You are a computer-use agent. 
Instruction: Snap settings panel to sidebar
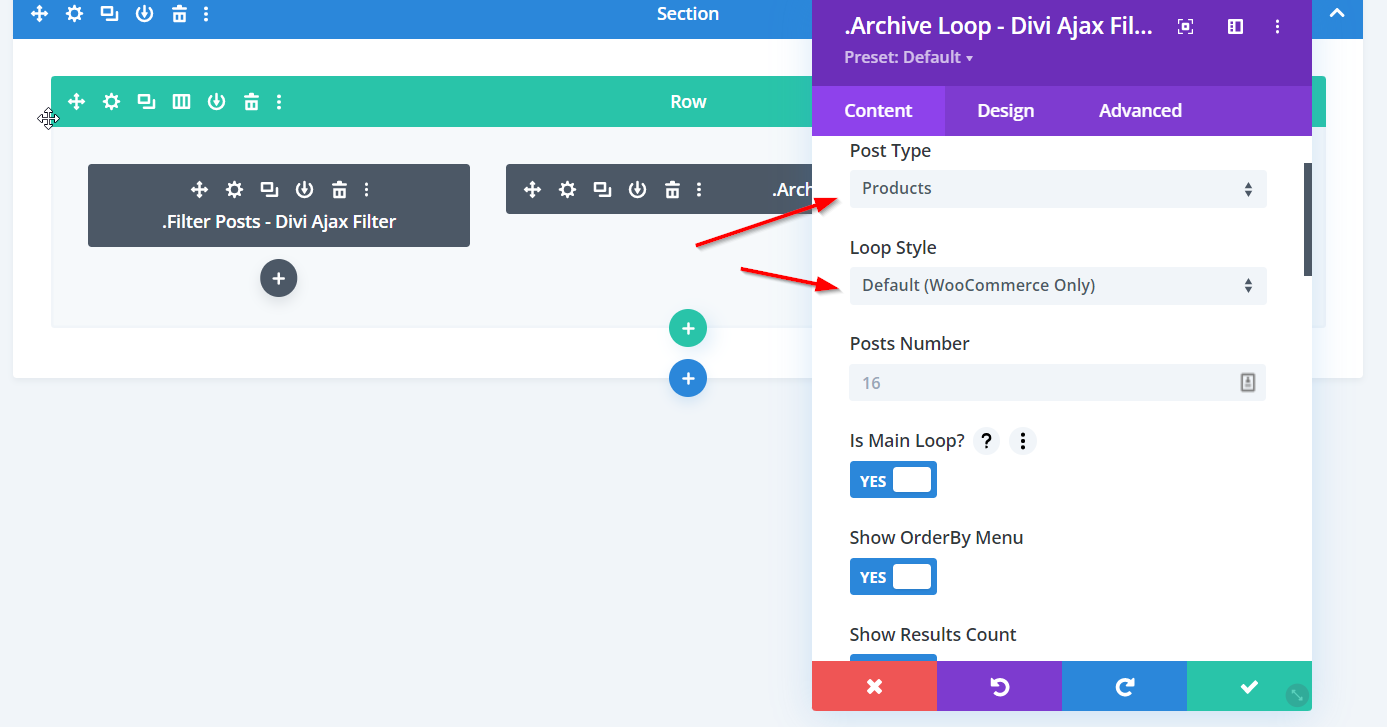tap(1235, 27)
